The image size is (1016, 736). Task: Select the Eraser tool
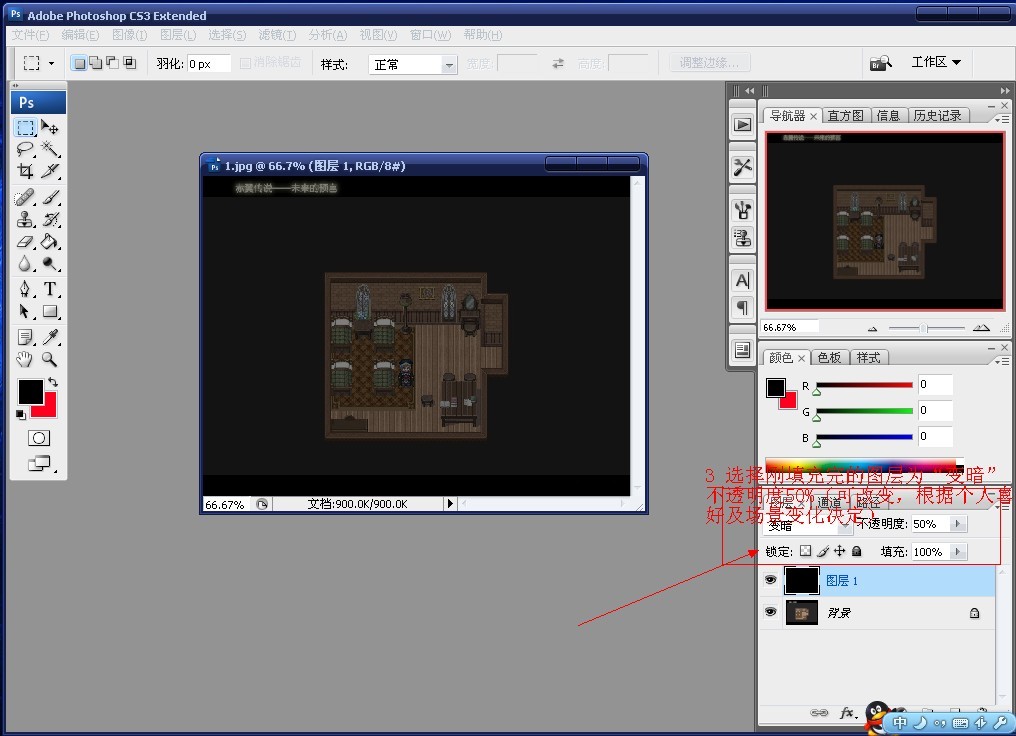click(x=25, y=242)
